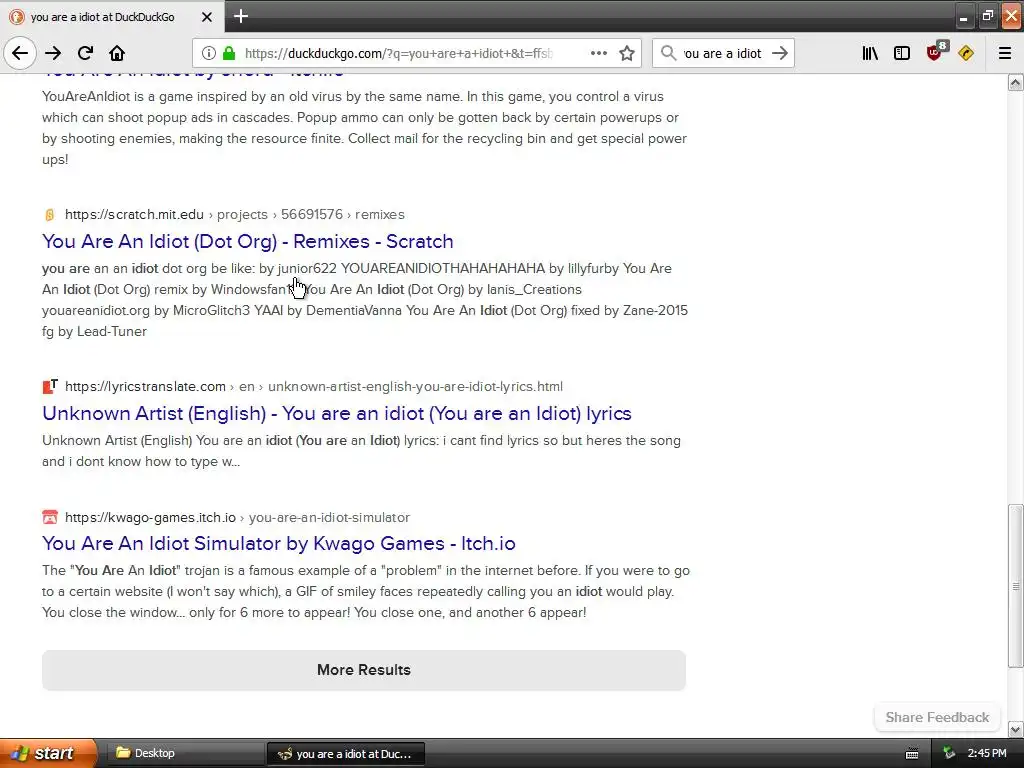The height and width of the screenshot is (768, 1024).
Task: Show site information via the info icon
Action: tap(208, 53)
